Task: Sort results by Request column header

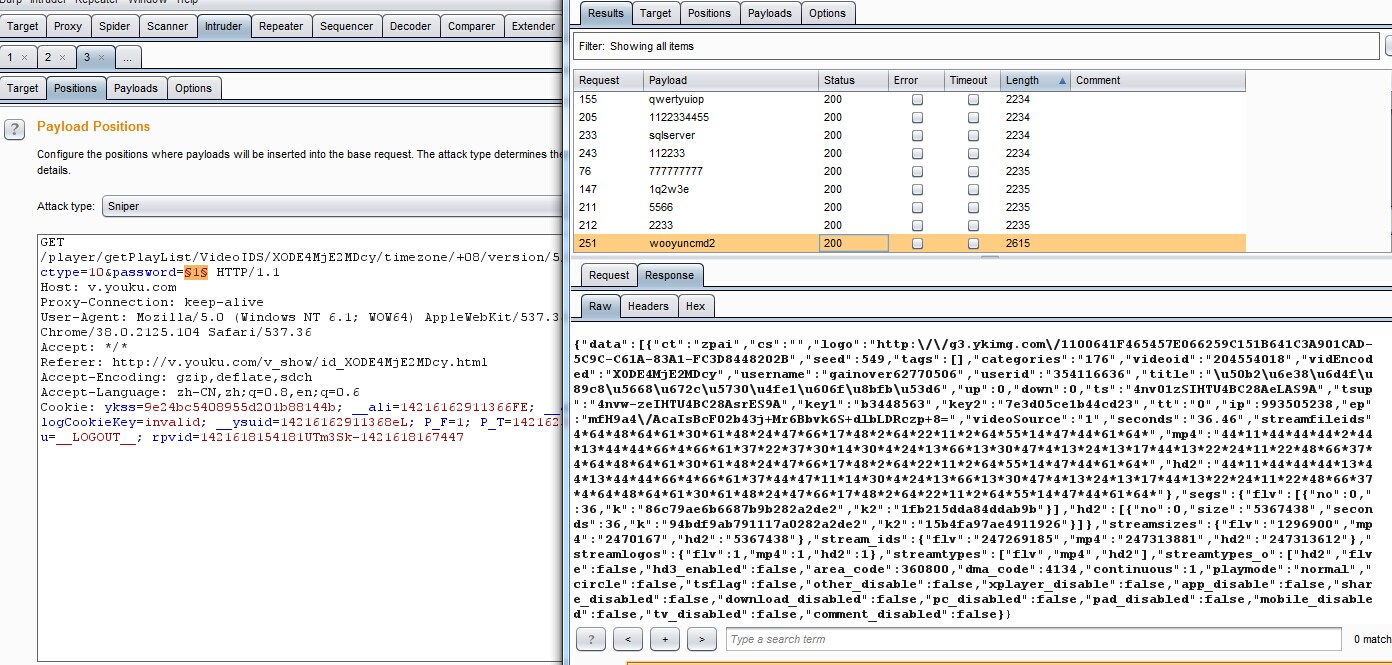Action: [x=609, y=80]
